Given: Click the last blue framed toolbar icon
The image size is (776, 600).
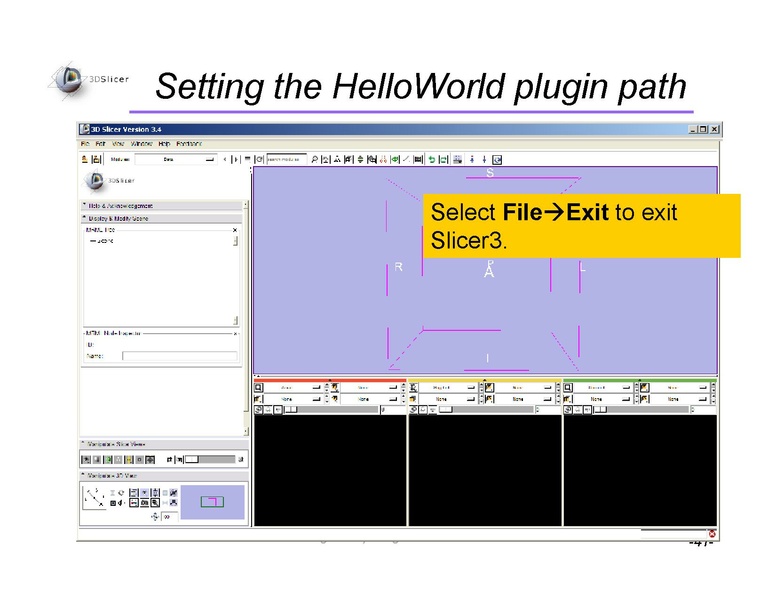Looking at the screenshot, I should click(x=497, y=159).
